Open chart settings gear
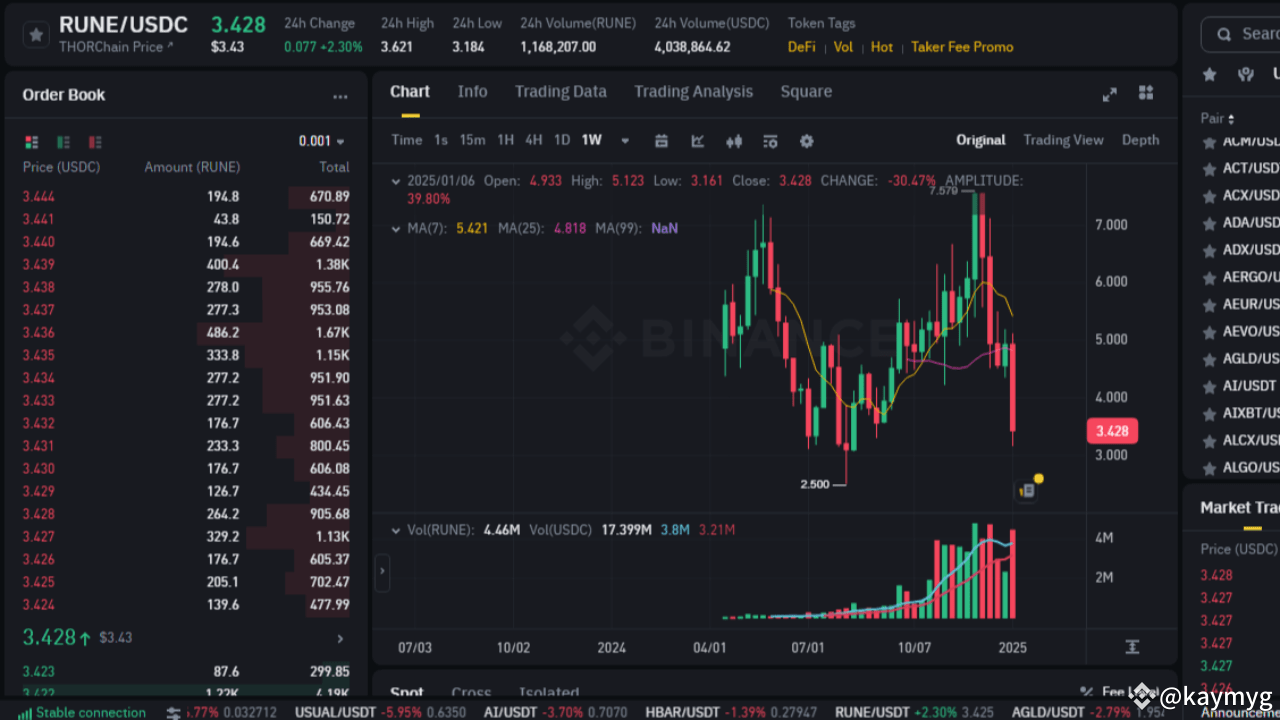Viewport: 1280px width, 720px height. point(807,141)
